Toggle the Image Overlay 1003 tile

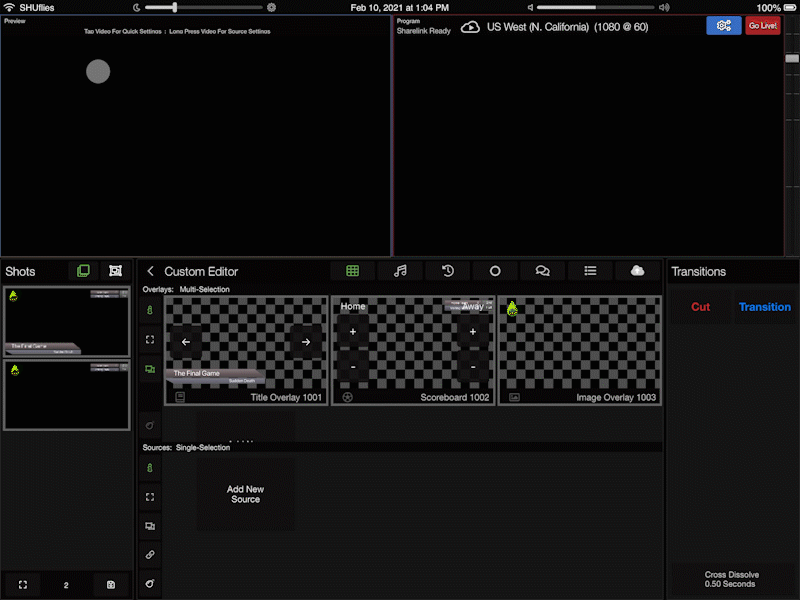579,349
